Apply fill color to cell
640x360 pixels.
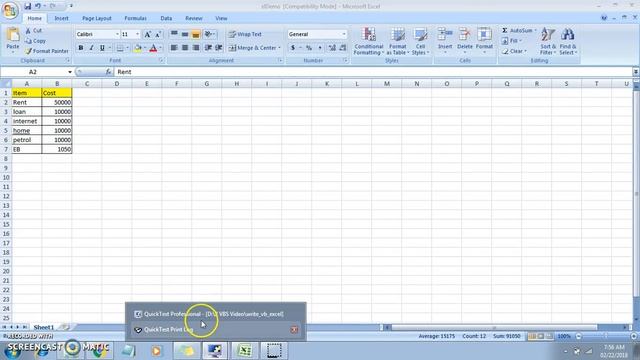[x=138, y=48]
